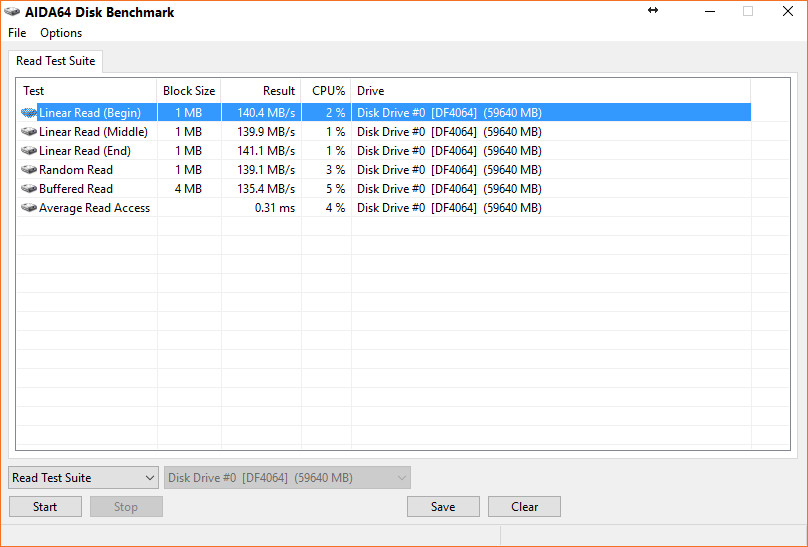
Task: Click the disk icon beside Linear Read (End)
Action: click(29, 150)
